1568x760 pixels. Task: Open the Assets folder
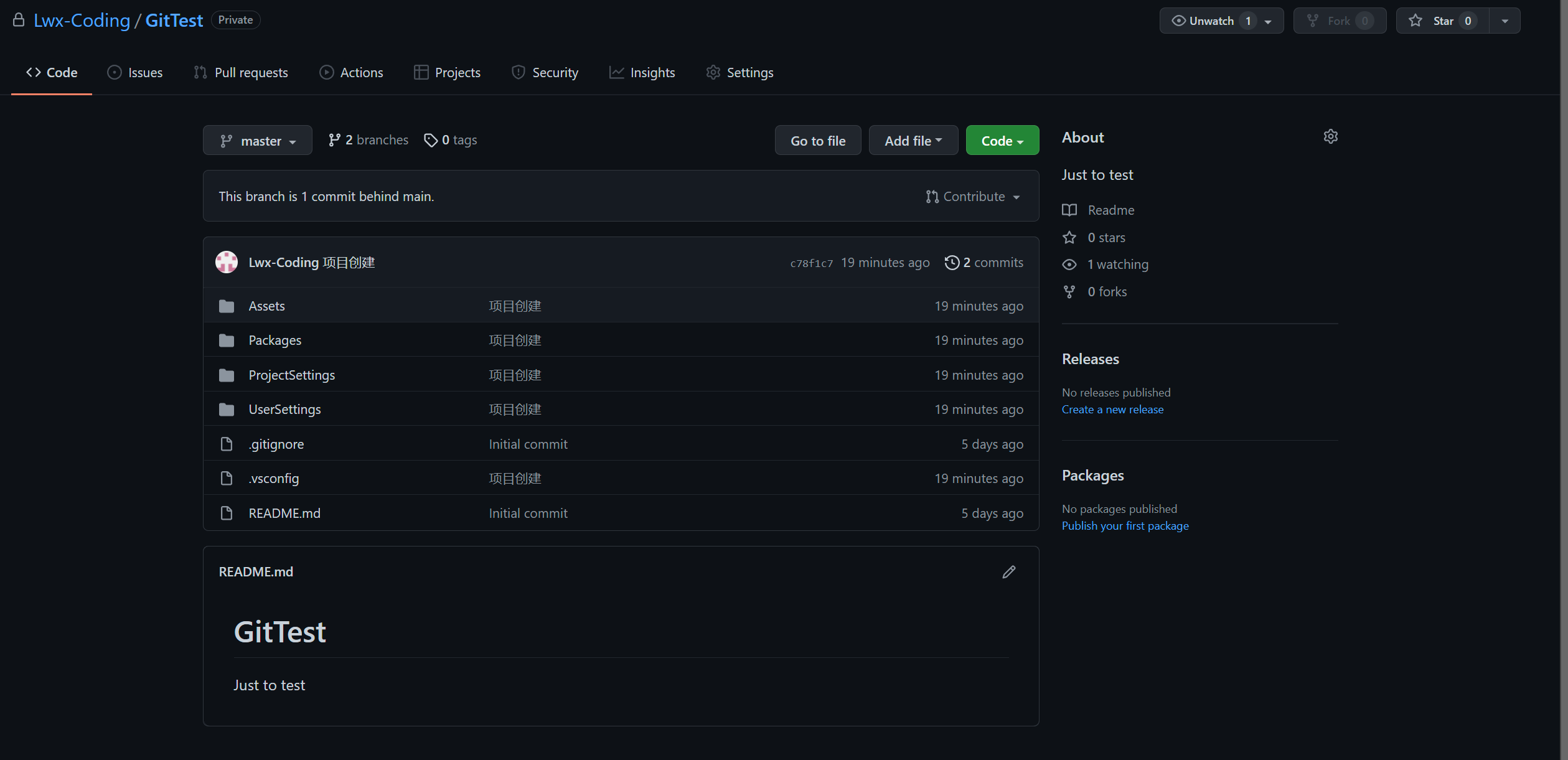coord(266,306)
